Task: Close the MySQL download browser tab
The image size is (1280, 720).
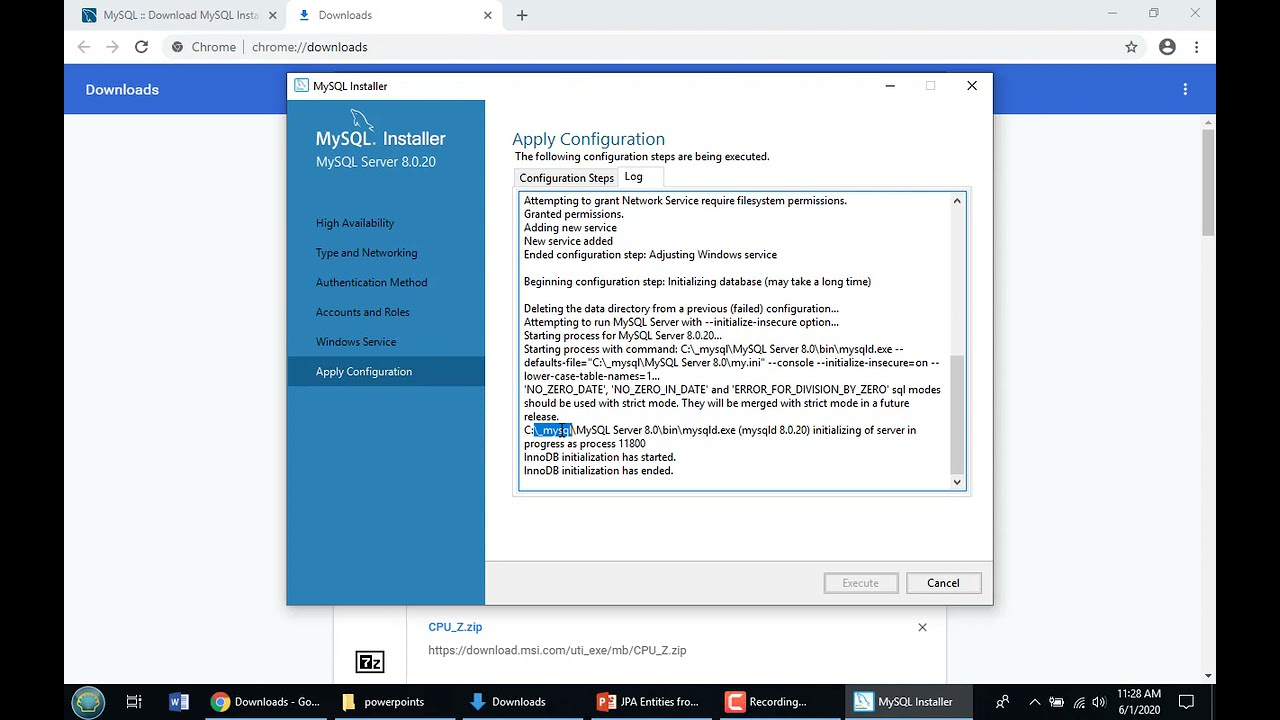Action: [x=271, y=15]
